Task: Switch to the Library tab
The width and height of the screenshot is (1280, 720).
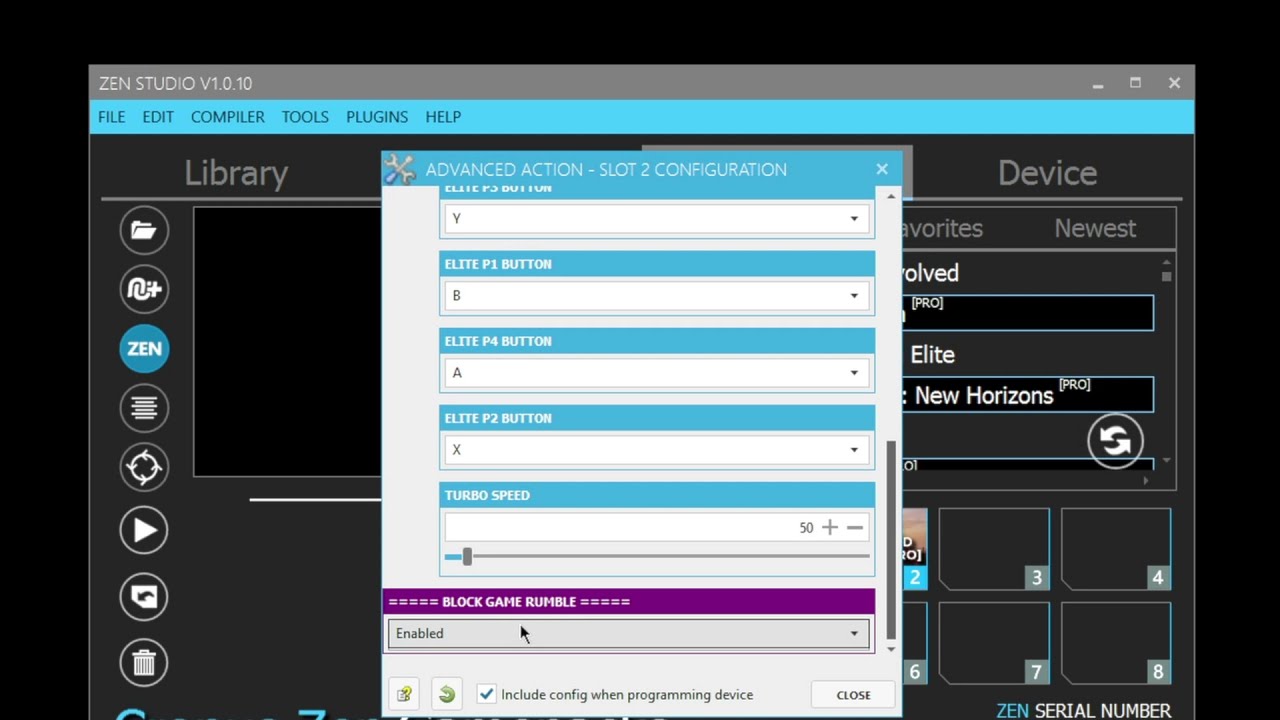Action: (236, 173)
